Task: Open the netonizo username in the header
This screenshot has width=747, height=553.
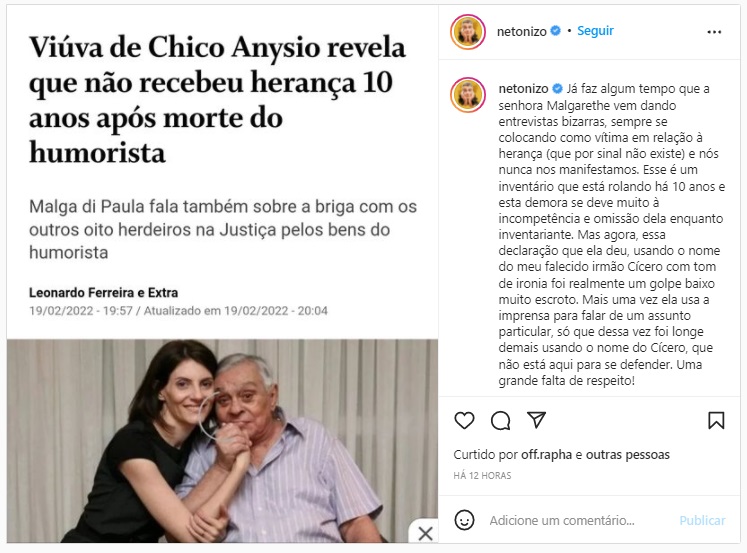Action: point(522,31)
